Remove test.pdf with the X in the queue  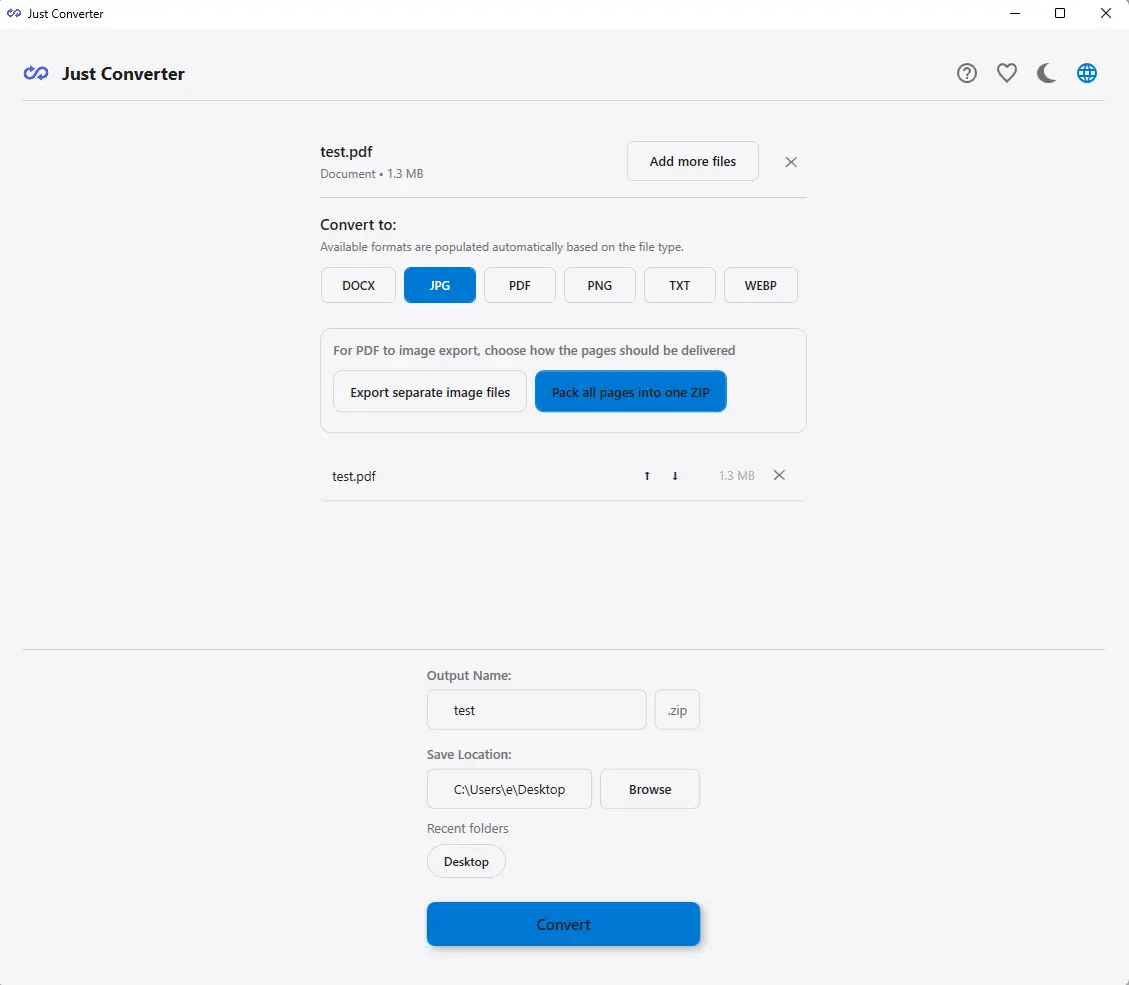tap(779, 475)
